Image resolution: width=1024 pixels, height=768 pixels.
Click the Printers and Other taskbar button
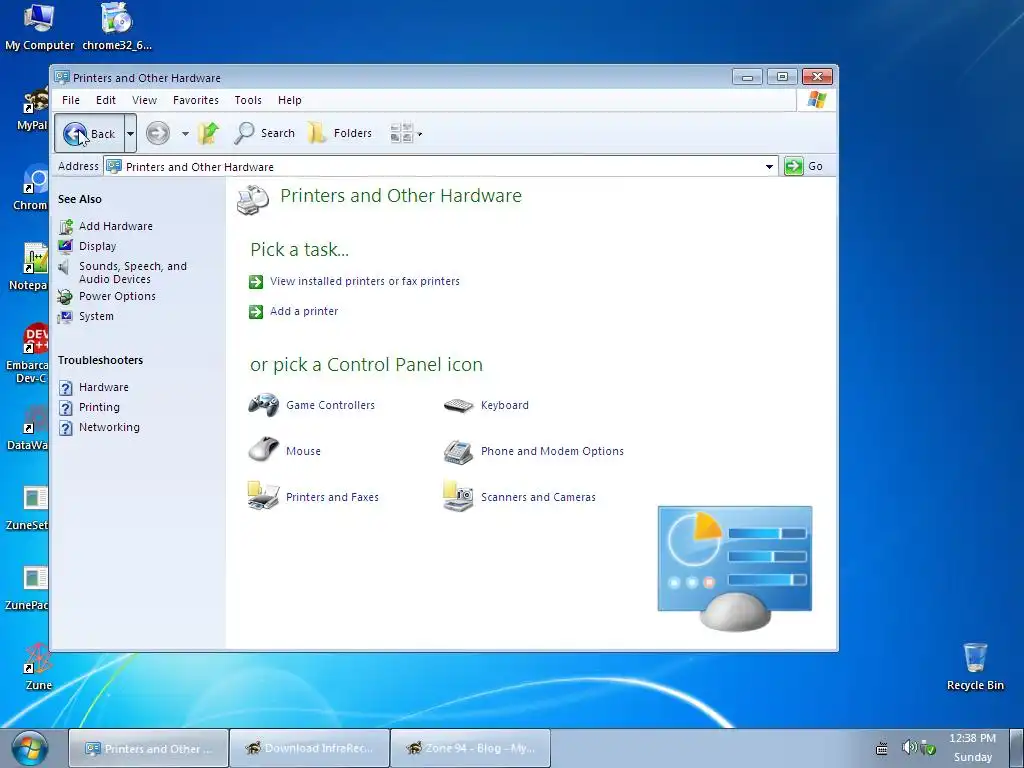(x=149, y=748)
